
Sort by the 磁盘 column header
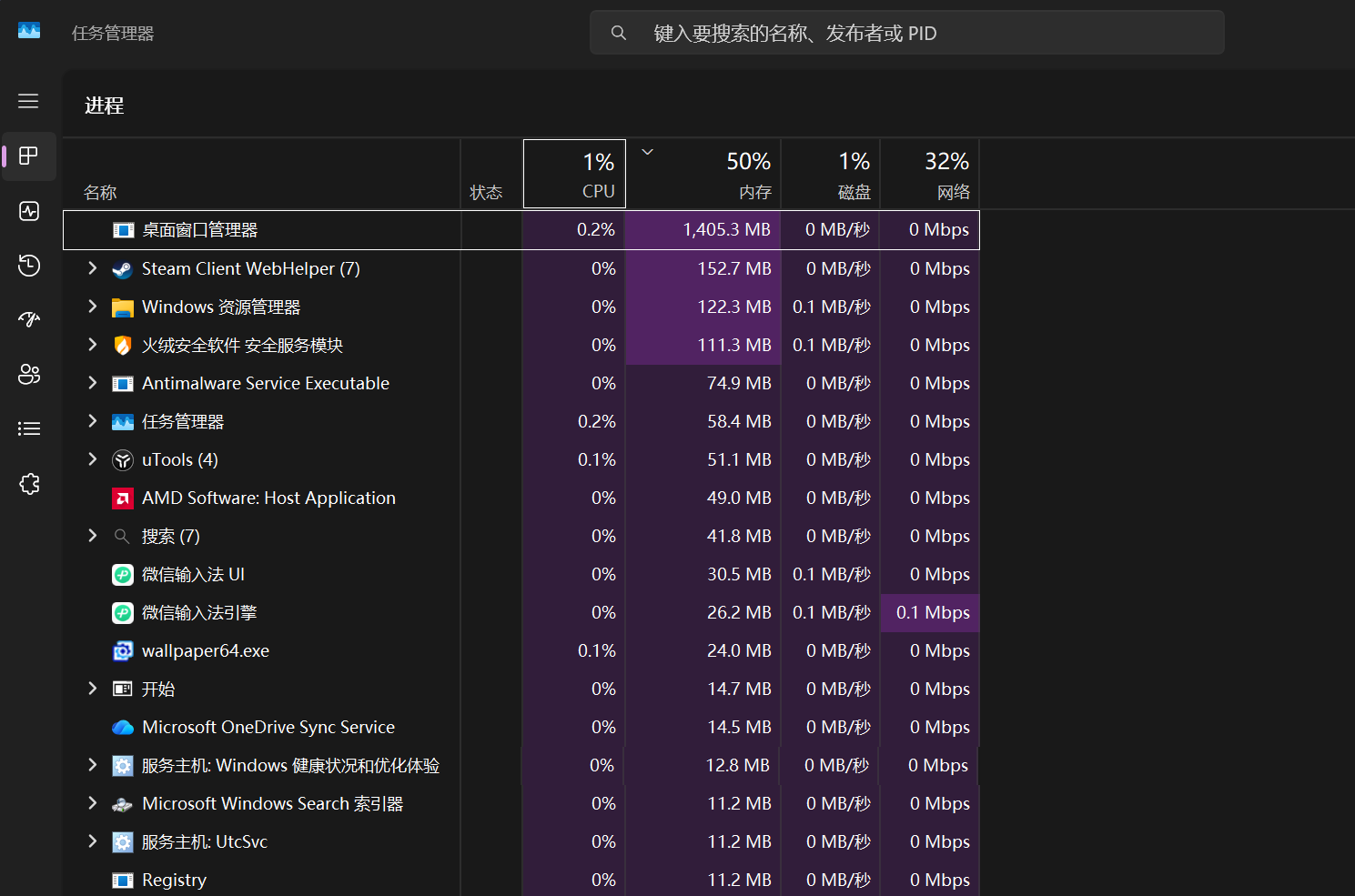click(831, 174)
